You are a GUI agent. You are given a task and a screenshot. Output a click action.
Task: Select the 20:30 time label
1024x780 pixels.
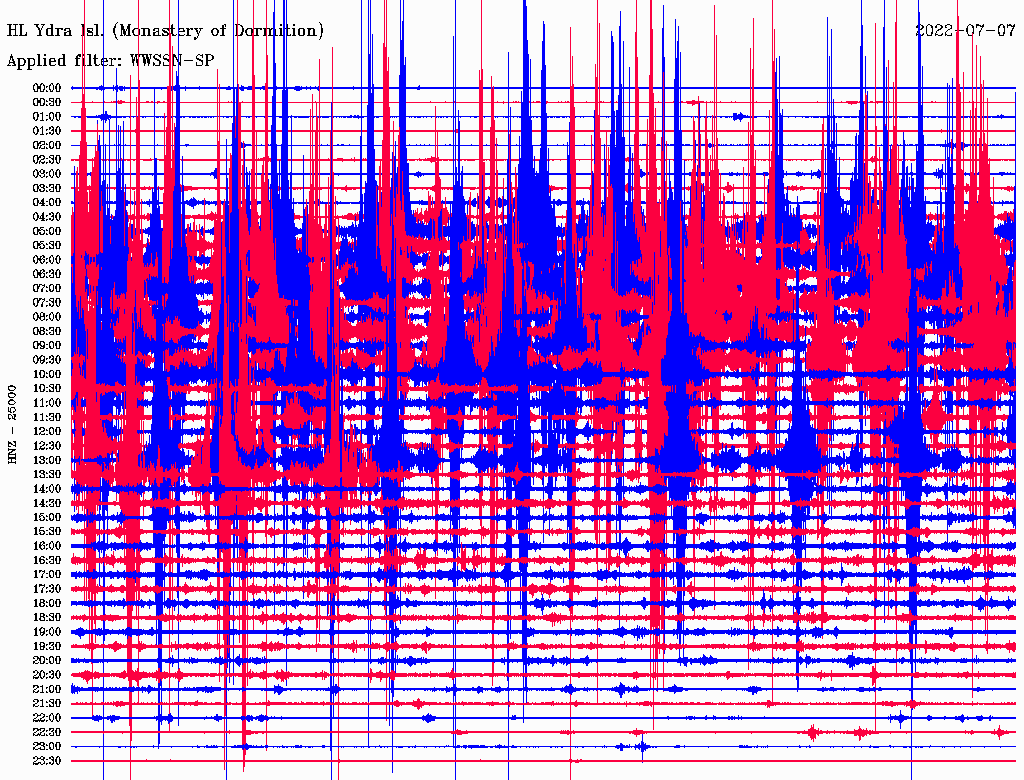[47, 675]
